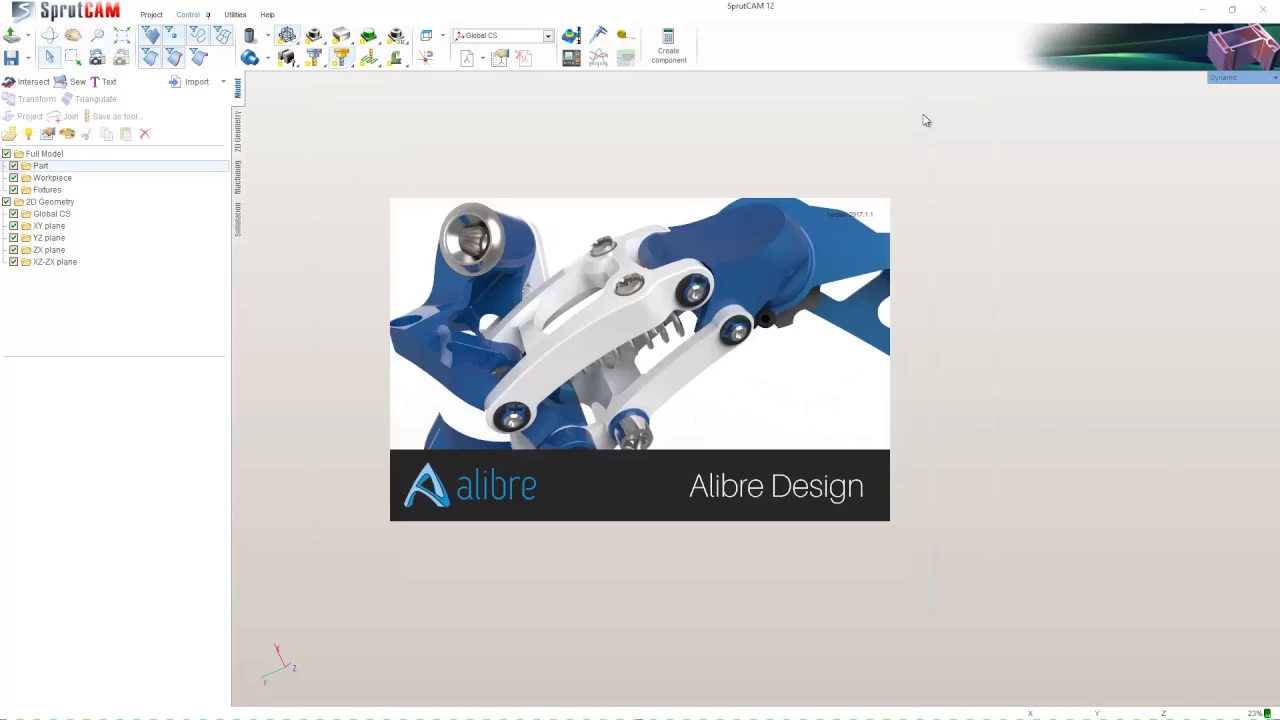The image size is (1280, 720).
Task: Uncheck the 2D Geometry tree checkbox
Action: click(x=6, y=202)
